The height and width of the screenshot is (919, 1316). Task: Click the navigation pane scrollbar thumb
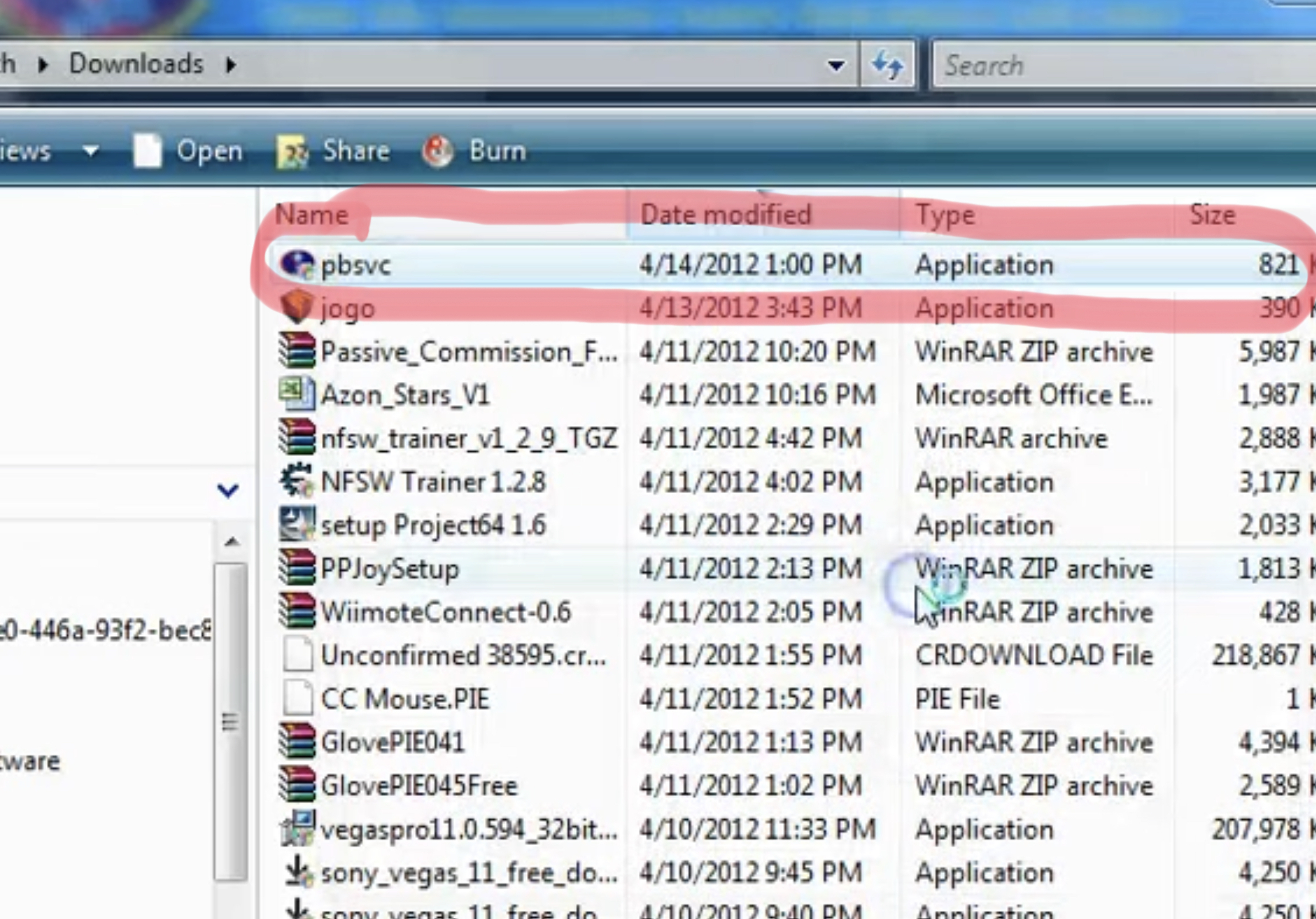click(x=230, y=721)
